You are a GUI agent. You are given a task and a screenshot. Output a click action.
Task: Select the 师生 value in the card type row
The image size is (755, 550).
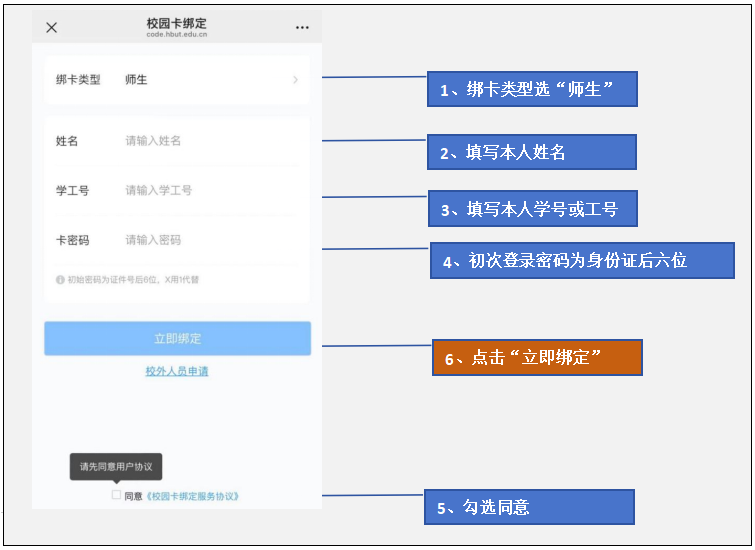(136, 80)
